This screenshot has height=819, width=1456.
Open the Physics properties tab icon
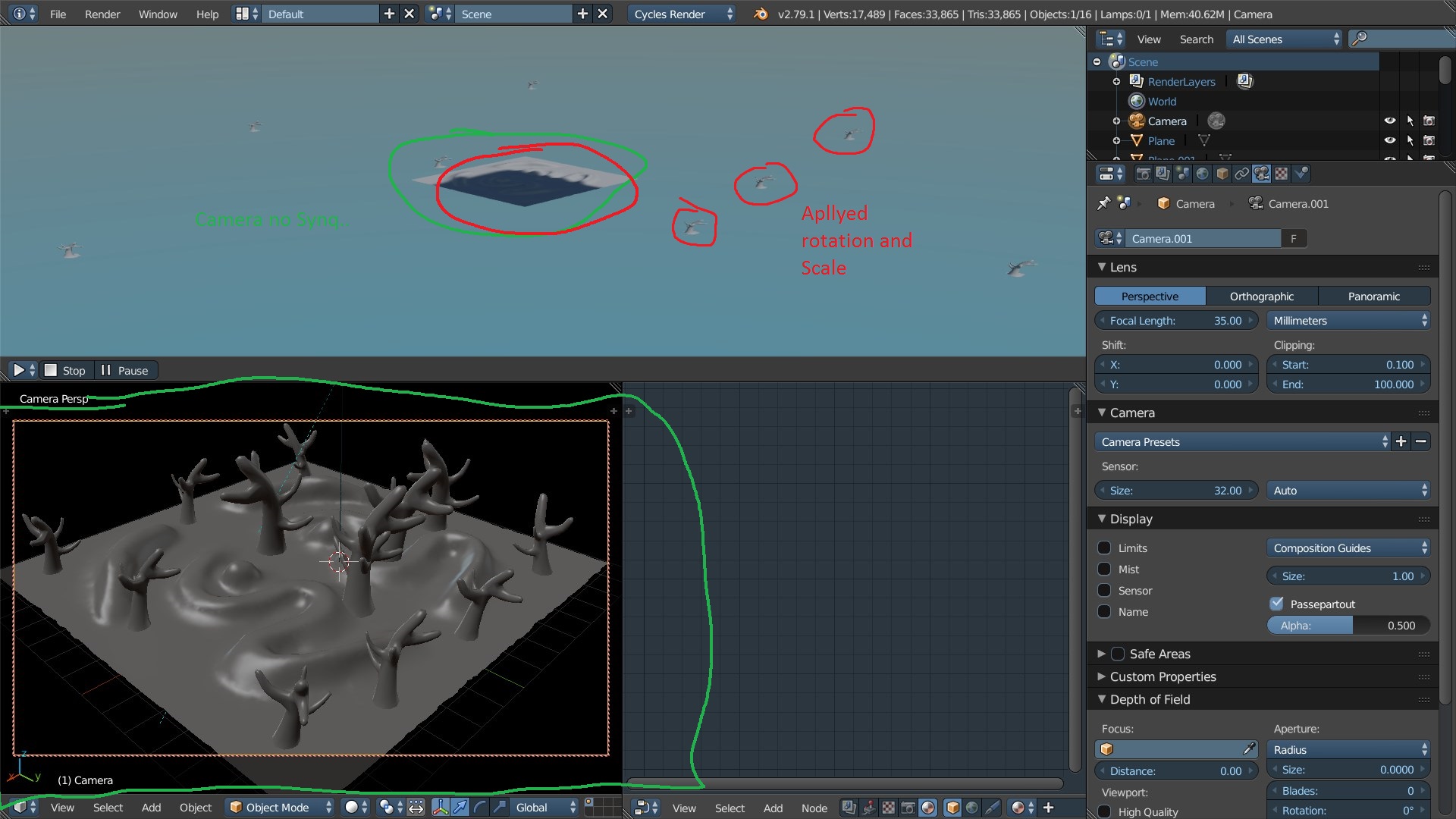pos(1301,174)
